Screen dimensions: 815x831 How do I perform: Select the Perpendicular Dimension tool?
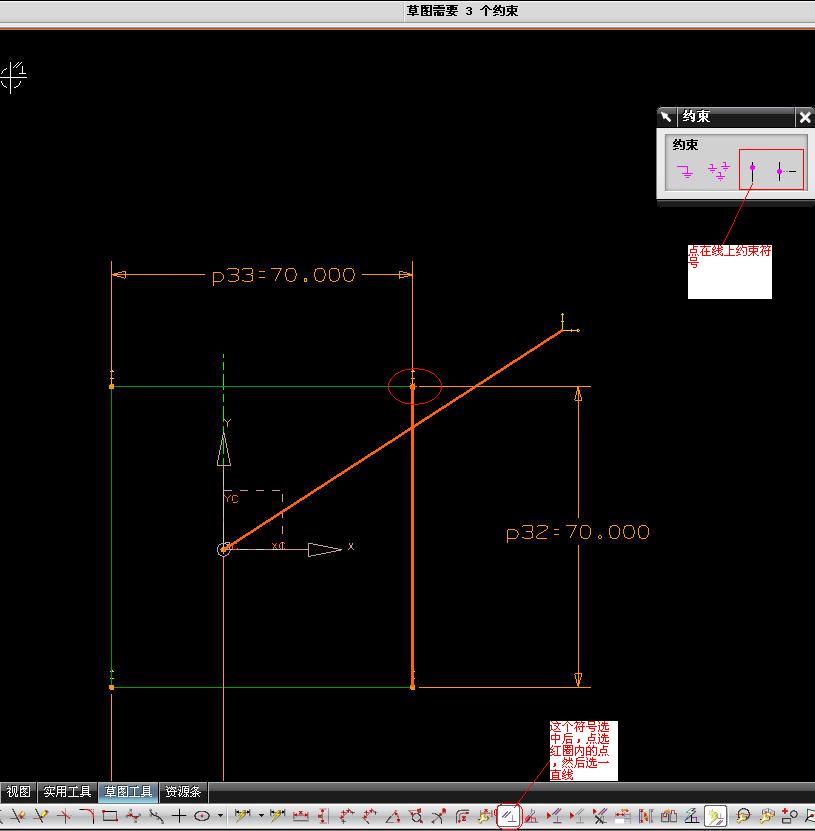pos(369,816)
